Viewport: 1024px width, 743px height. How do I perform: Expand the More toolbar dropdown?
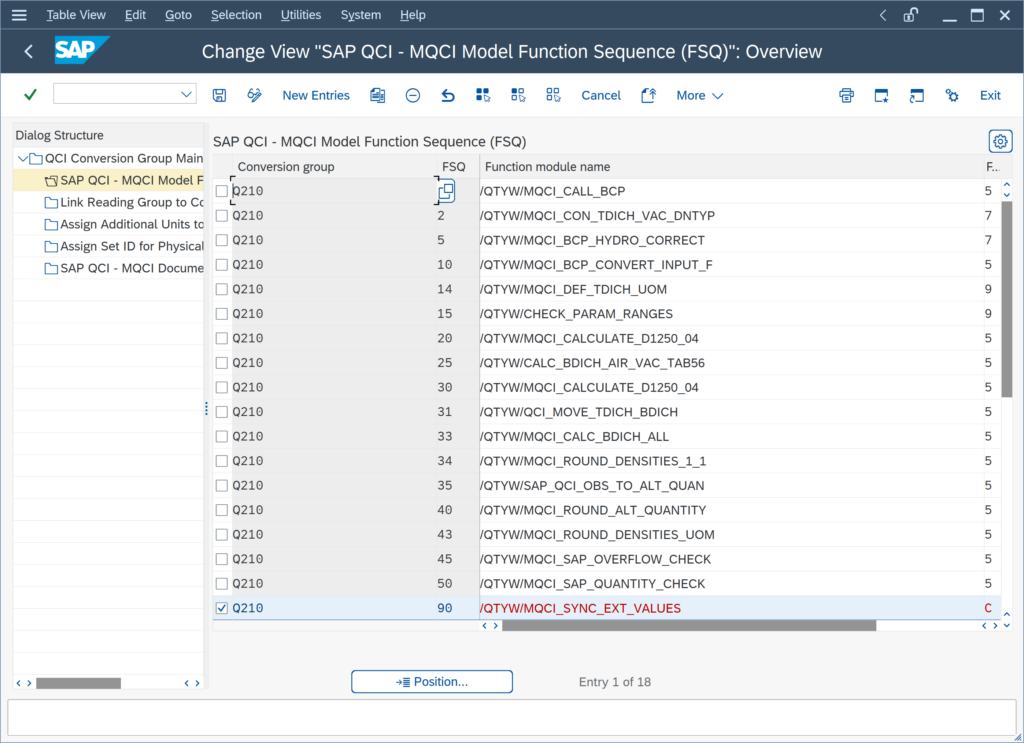(699, 95)
